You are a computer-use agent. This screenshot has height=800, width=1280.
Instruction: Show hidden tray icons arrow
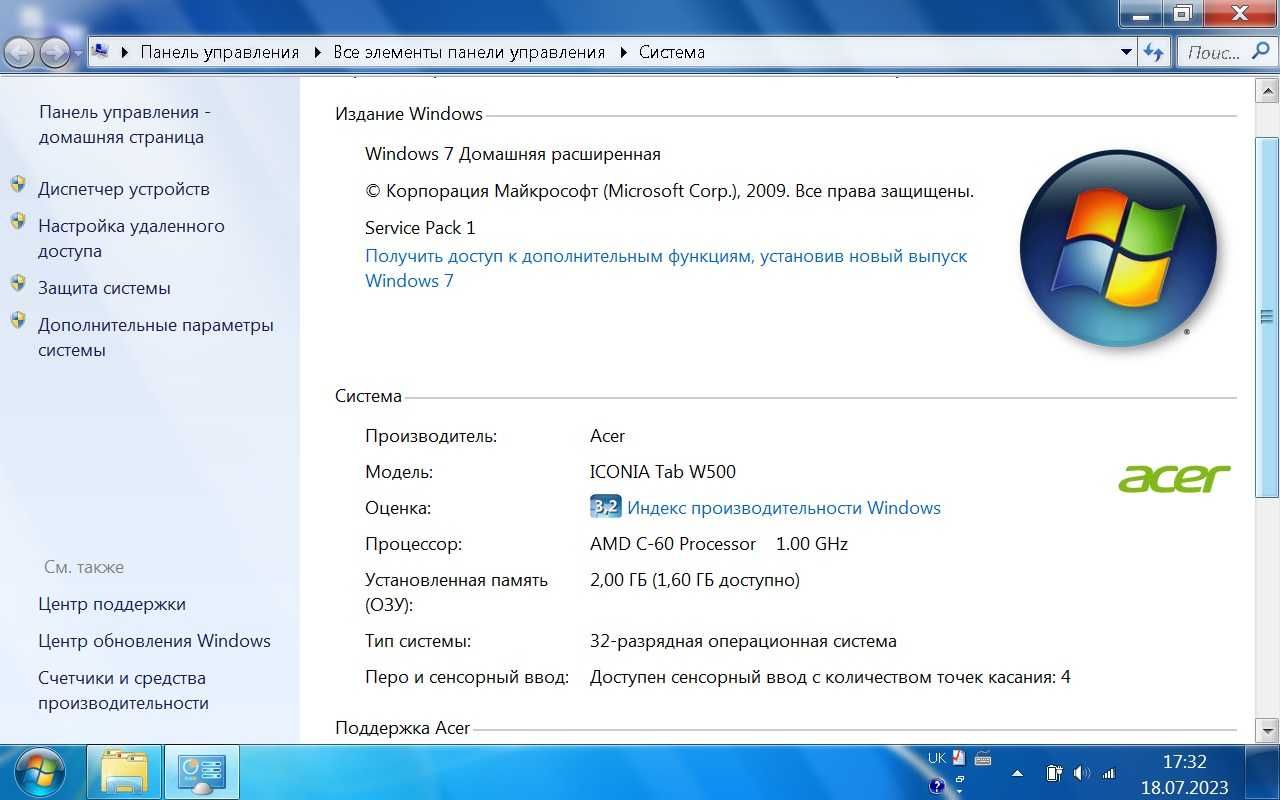[x=1017, y=773]
